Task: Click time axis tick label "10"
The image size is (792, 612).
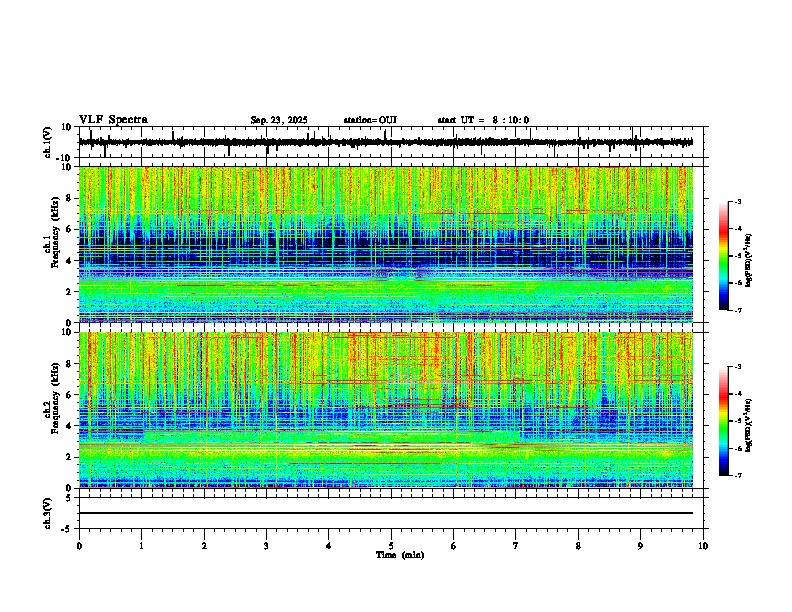Action: (x=703, y=546)
